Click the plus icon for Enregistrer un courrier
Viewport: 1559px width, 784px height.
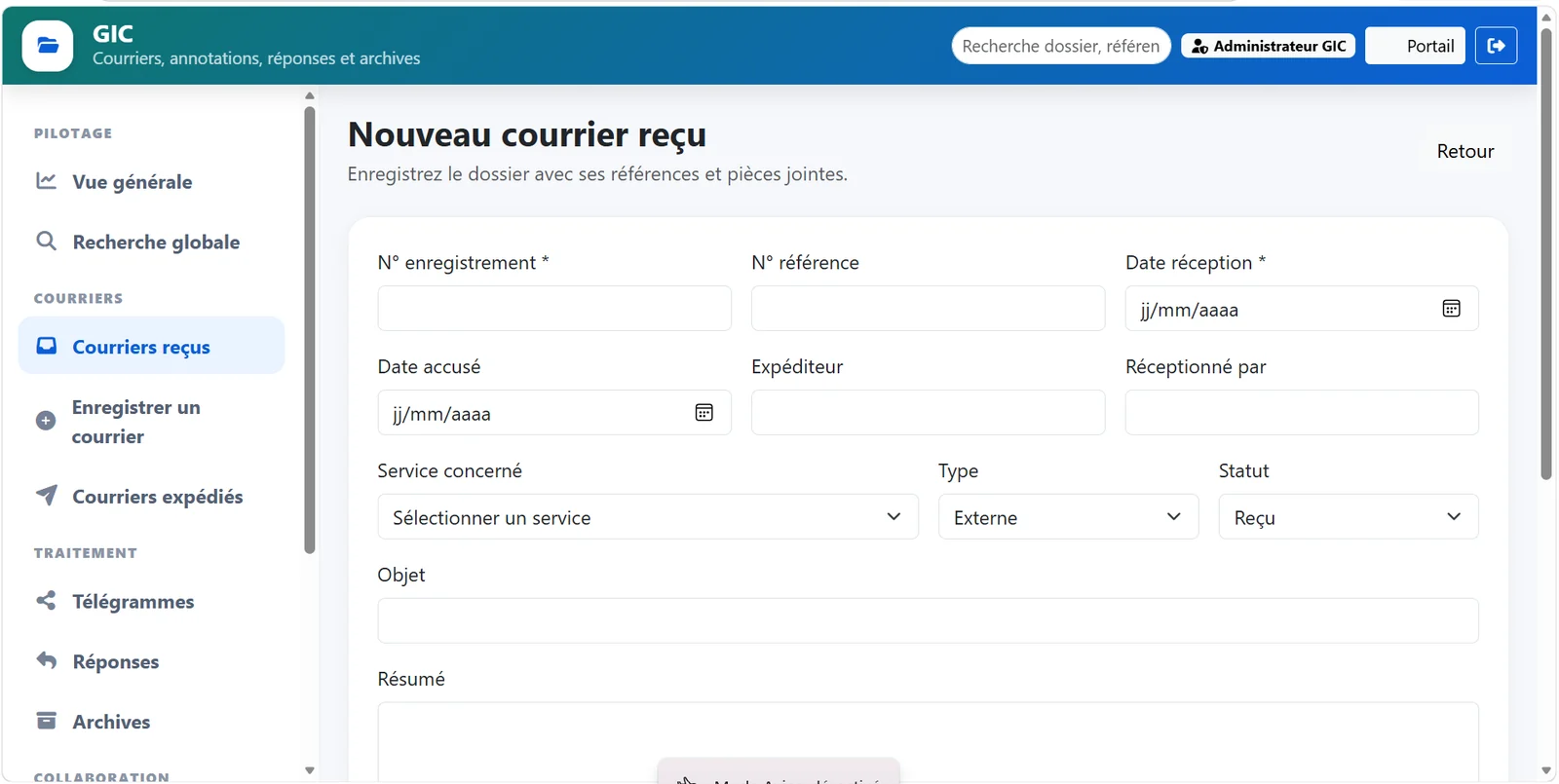(x=45, y=421)
